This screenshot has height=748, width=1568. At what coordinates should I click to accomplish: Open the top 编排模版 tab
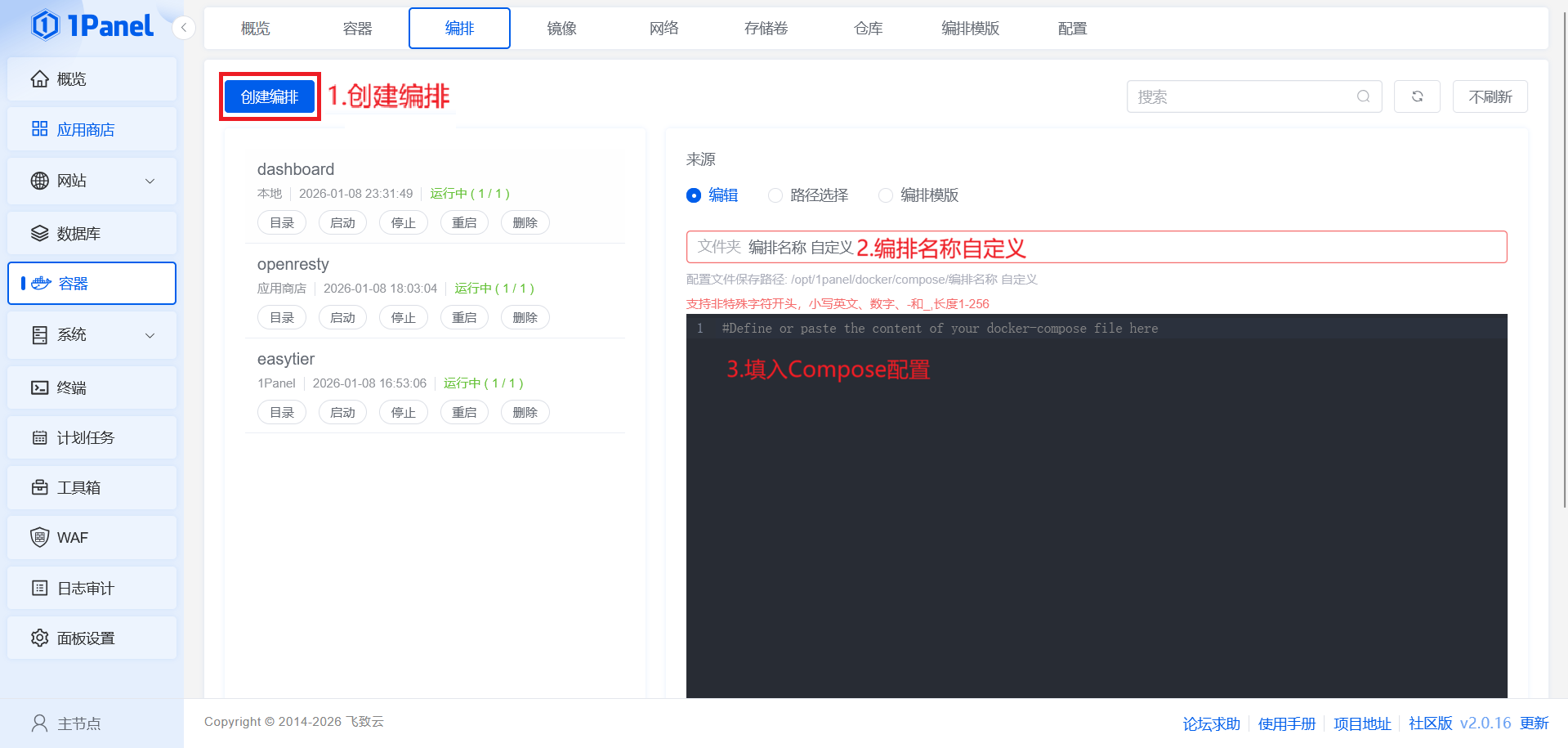tap(970, 29)
